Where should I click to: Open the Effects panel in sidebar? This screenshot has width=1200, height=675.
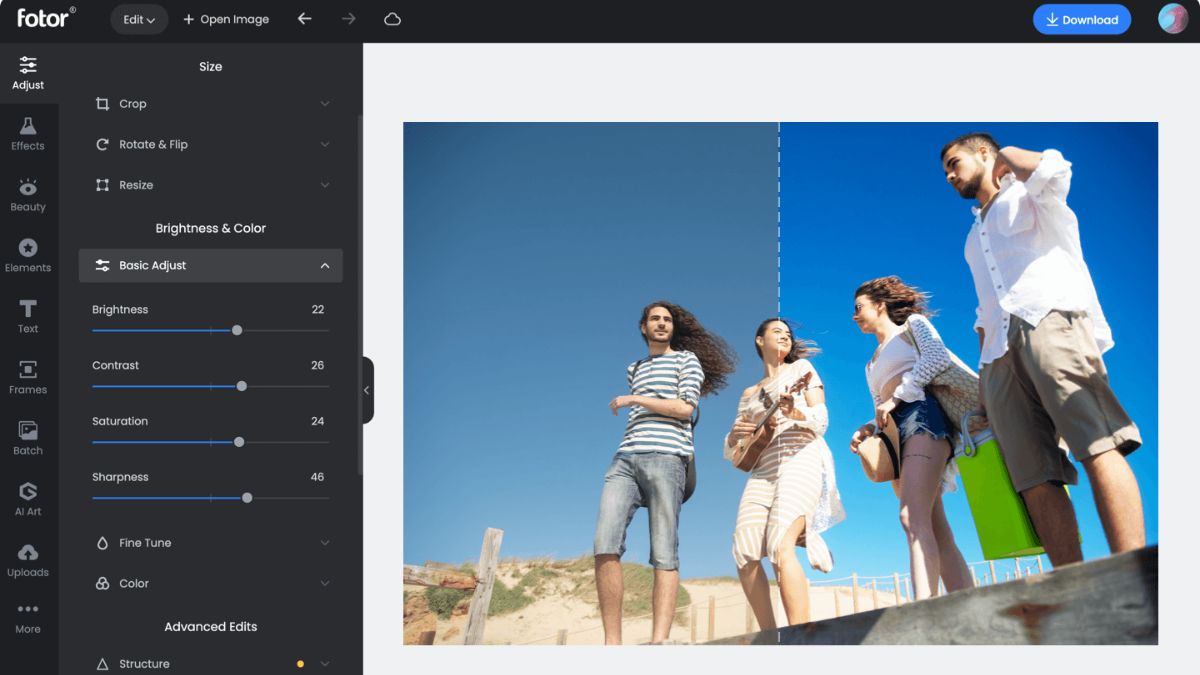pos(28,133)
